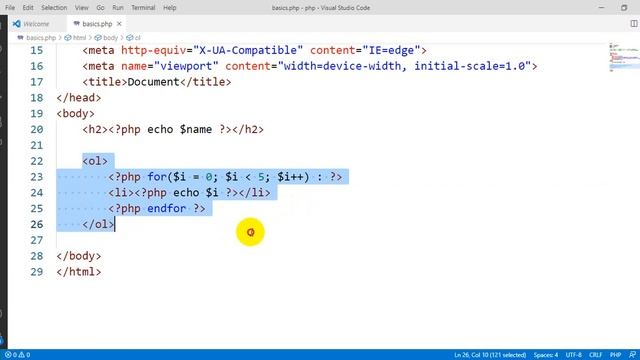
Task: Open the html breadcrumb dropdown
Action: [76, 38]
